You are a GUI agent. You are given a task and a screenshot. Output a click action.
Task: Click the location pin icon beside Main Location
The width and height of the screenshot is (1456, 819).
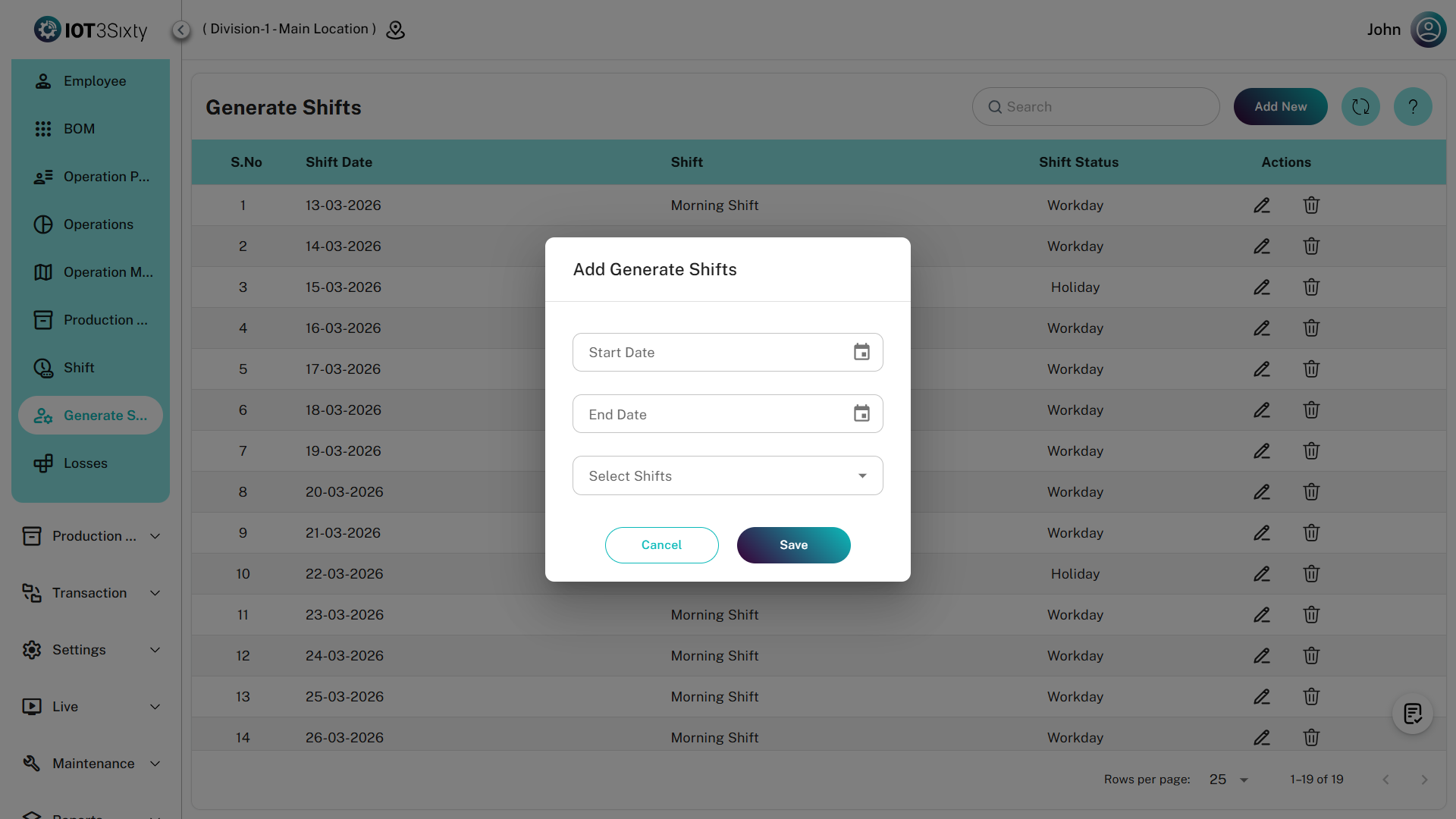coord(395,30)
